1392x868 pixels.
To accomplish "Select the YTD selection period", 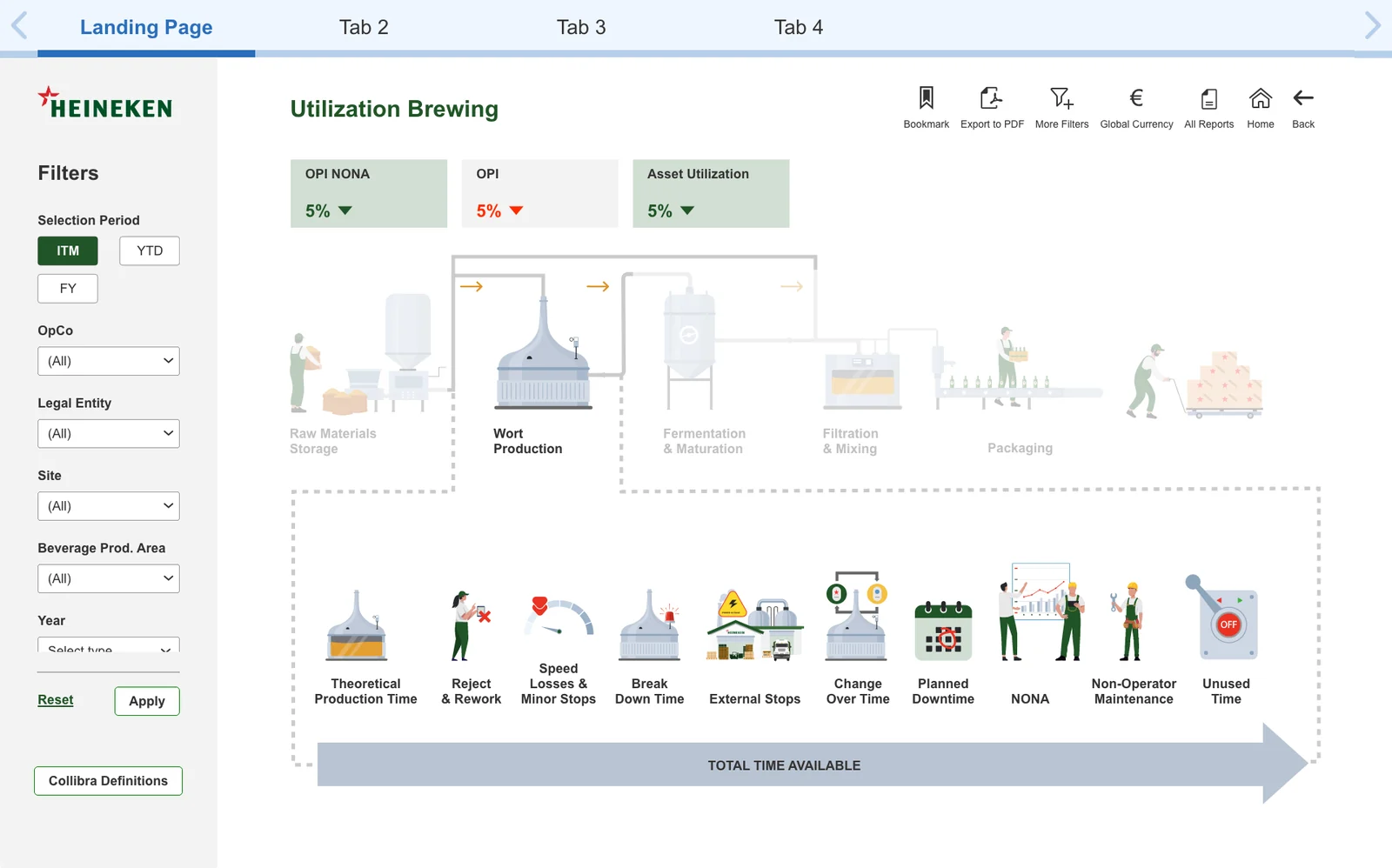I will click(150, 250).
